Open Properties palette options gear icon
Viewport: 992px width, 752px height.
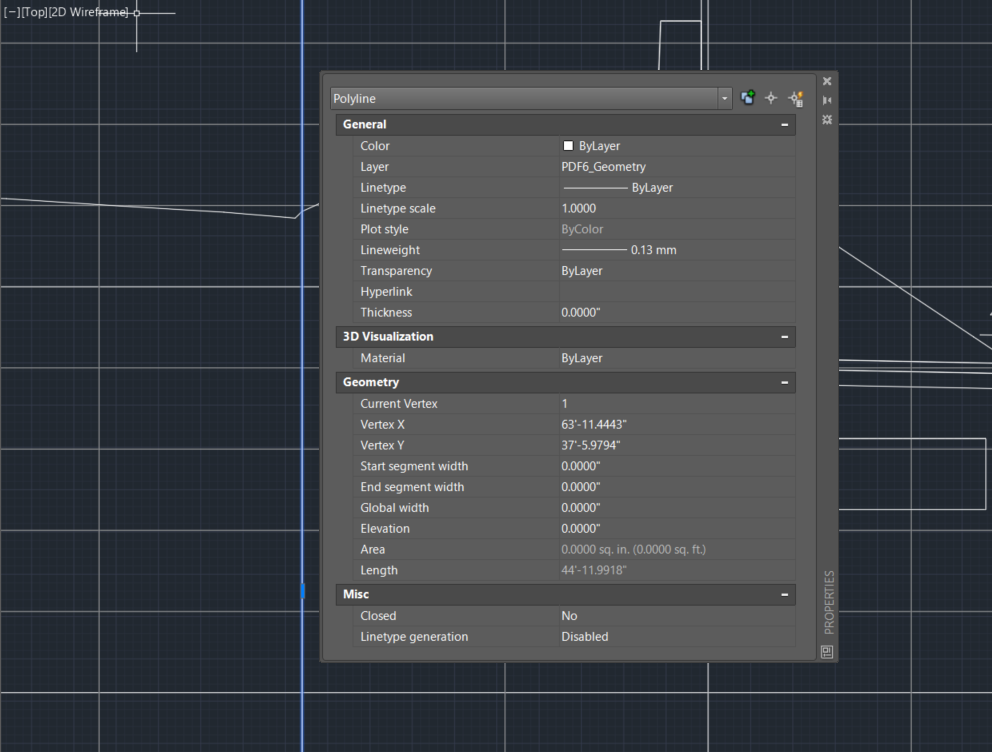pyautogui.click(x=827, y=120)
